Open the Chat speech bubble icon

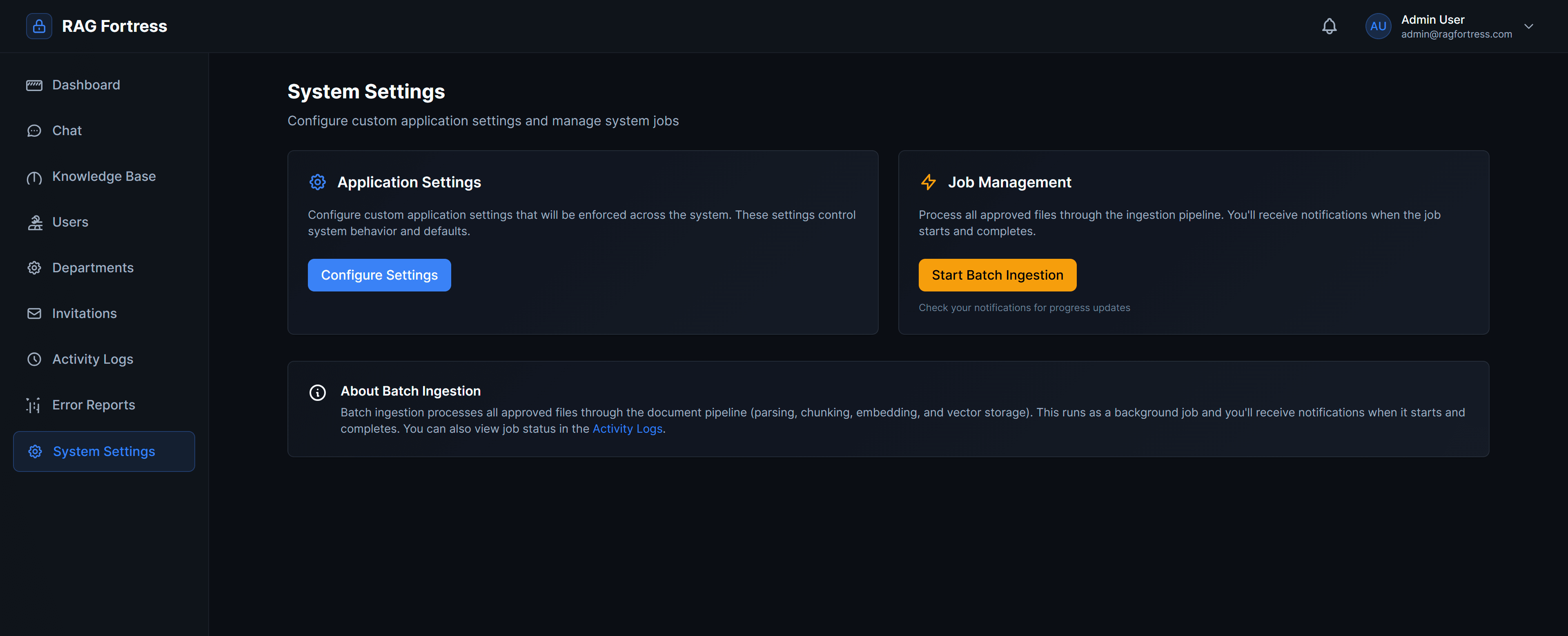tap(35, 130)
